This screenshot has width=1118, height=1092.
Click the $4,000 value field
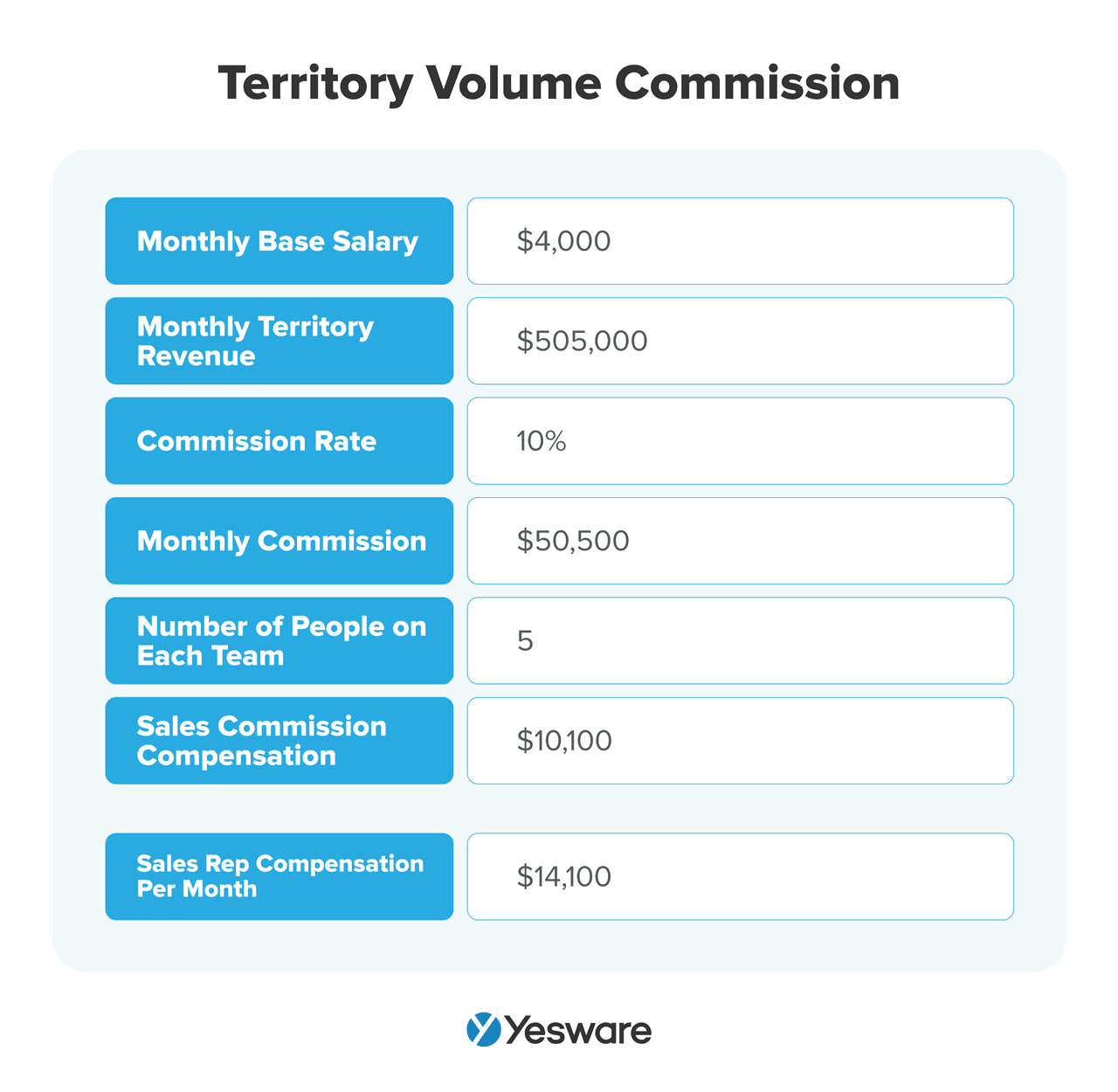(x=740, y=241)
